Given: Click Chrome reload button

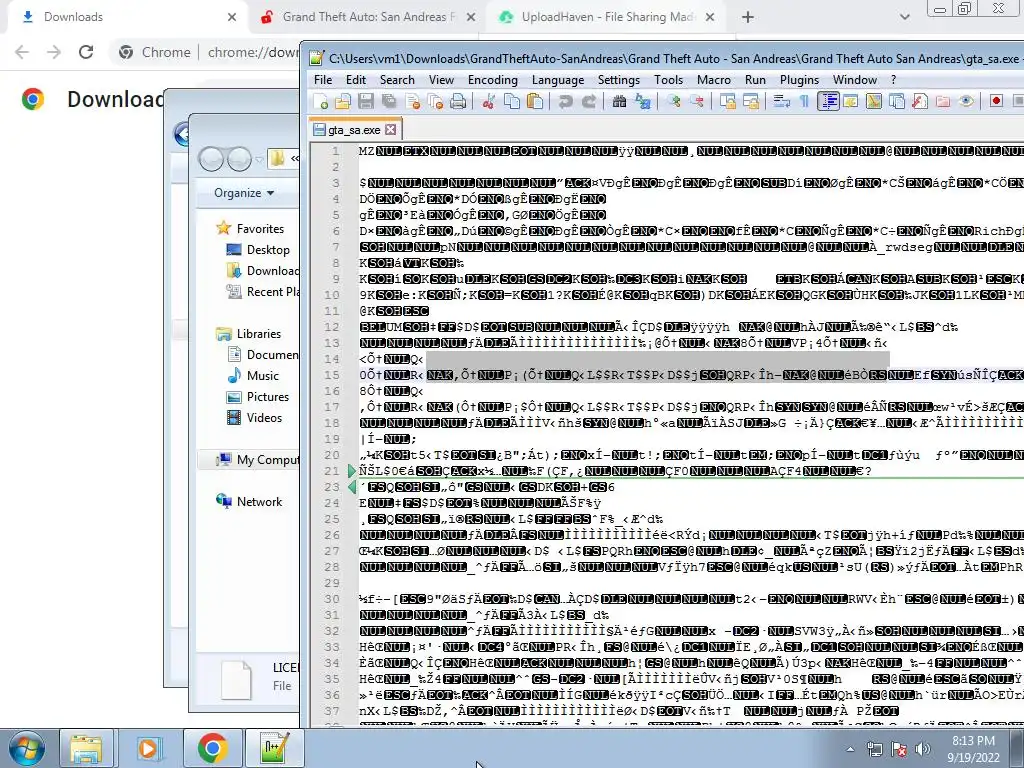Looking at the screenshot, I should [86, 52].
